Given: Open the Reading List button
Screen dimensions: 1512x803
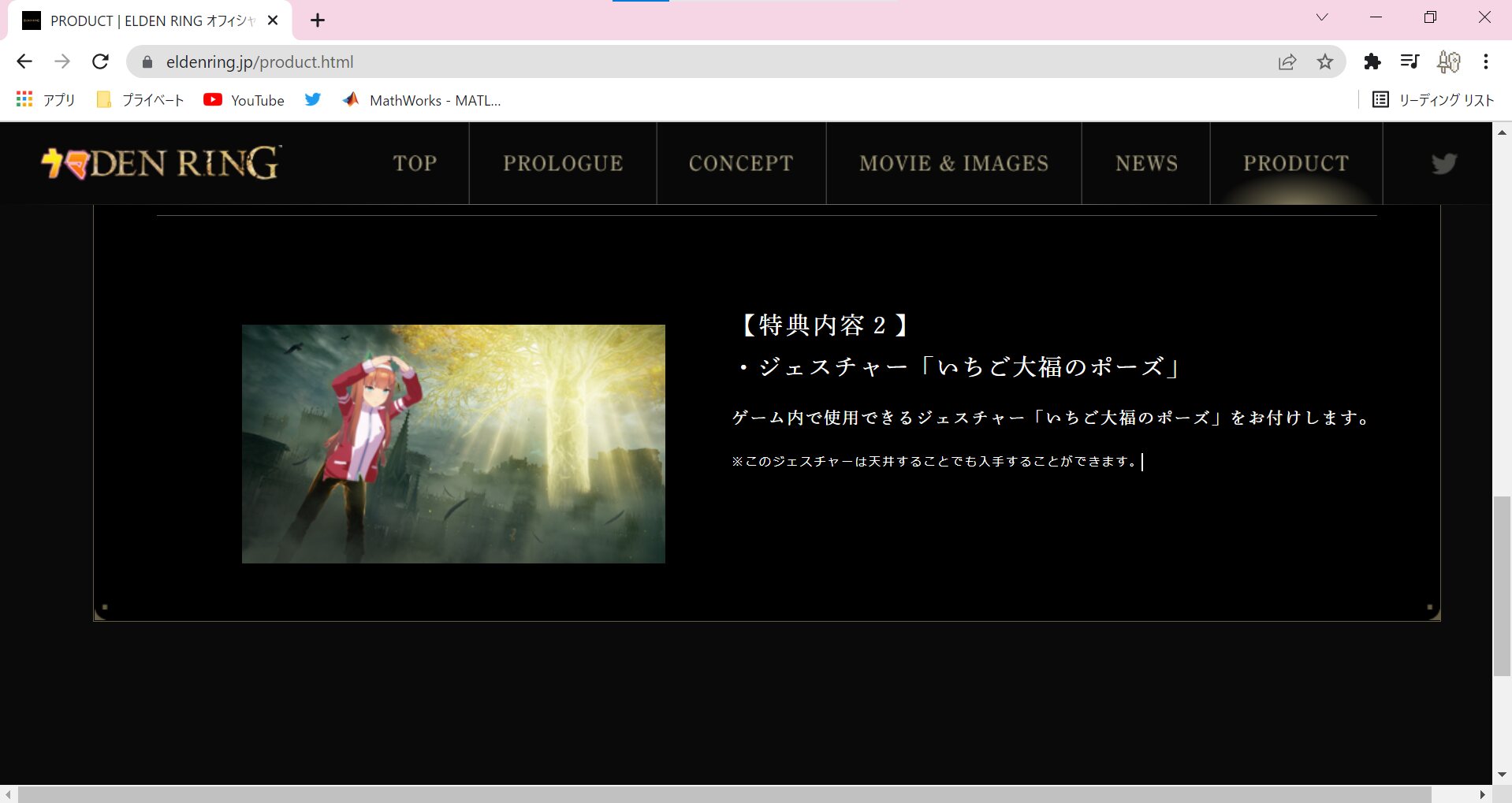Looking at the screenshot, I should point(1434,100).
